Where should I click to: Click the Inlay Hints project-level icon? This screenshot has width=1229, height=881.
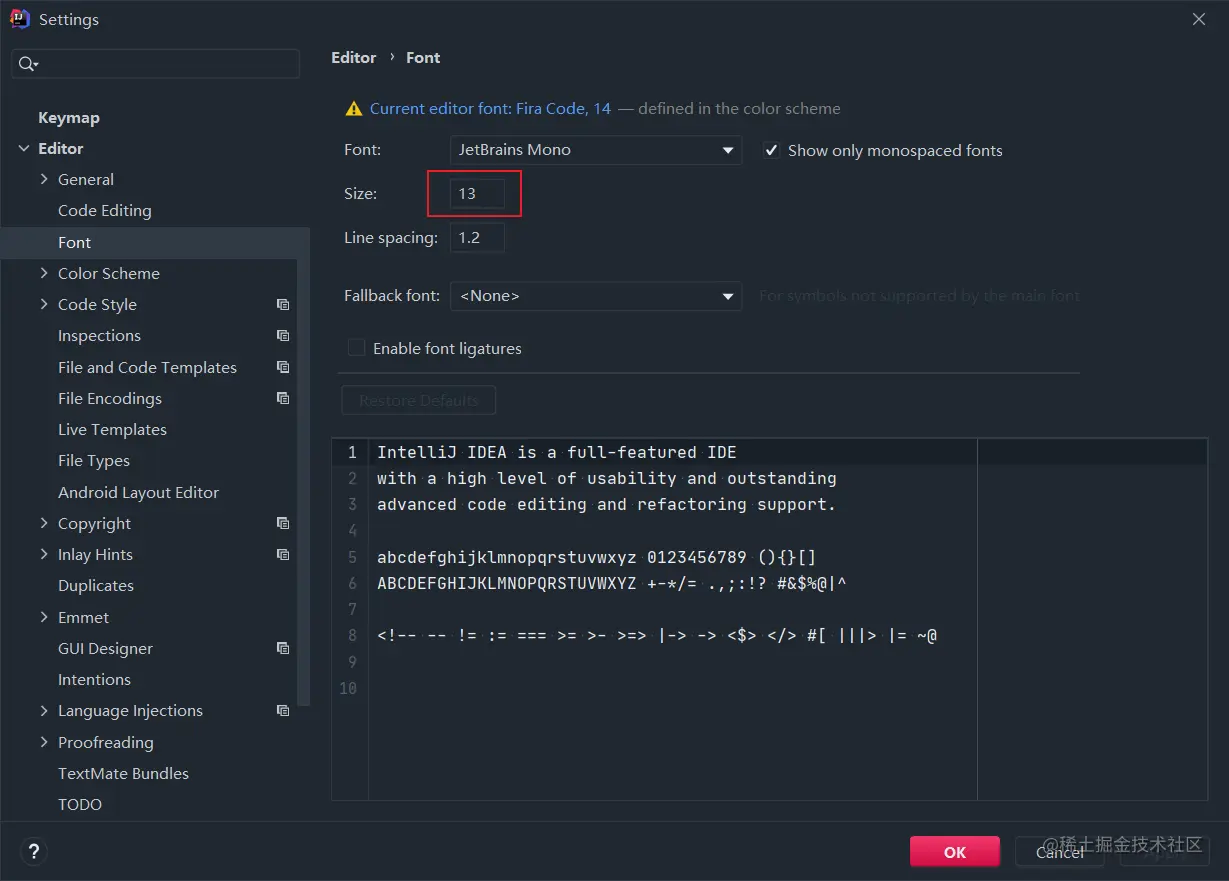coord(283,555)
